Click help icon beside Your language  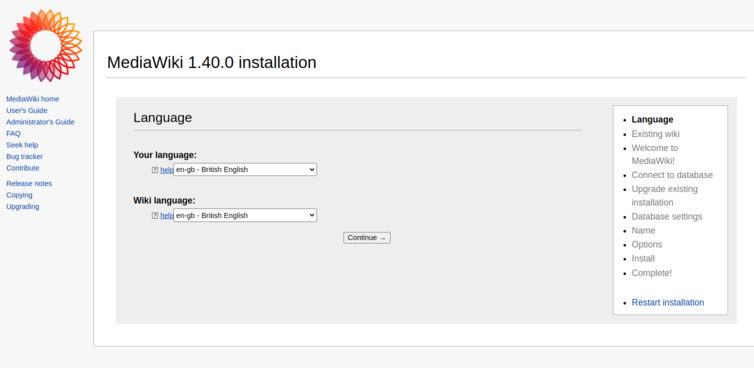point(155,170)
